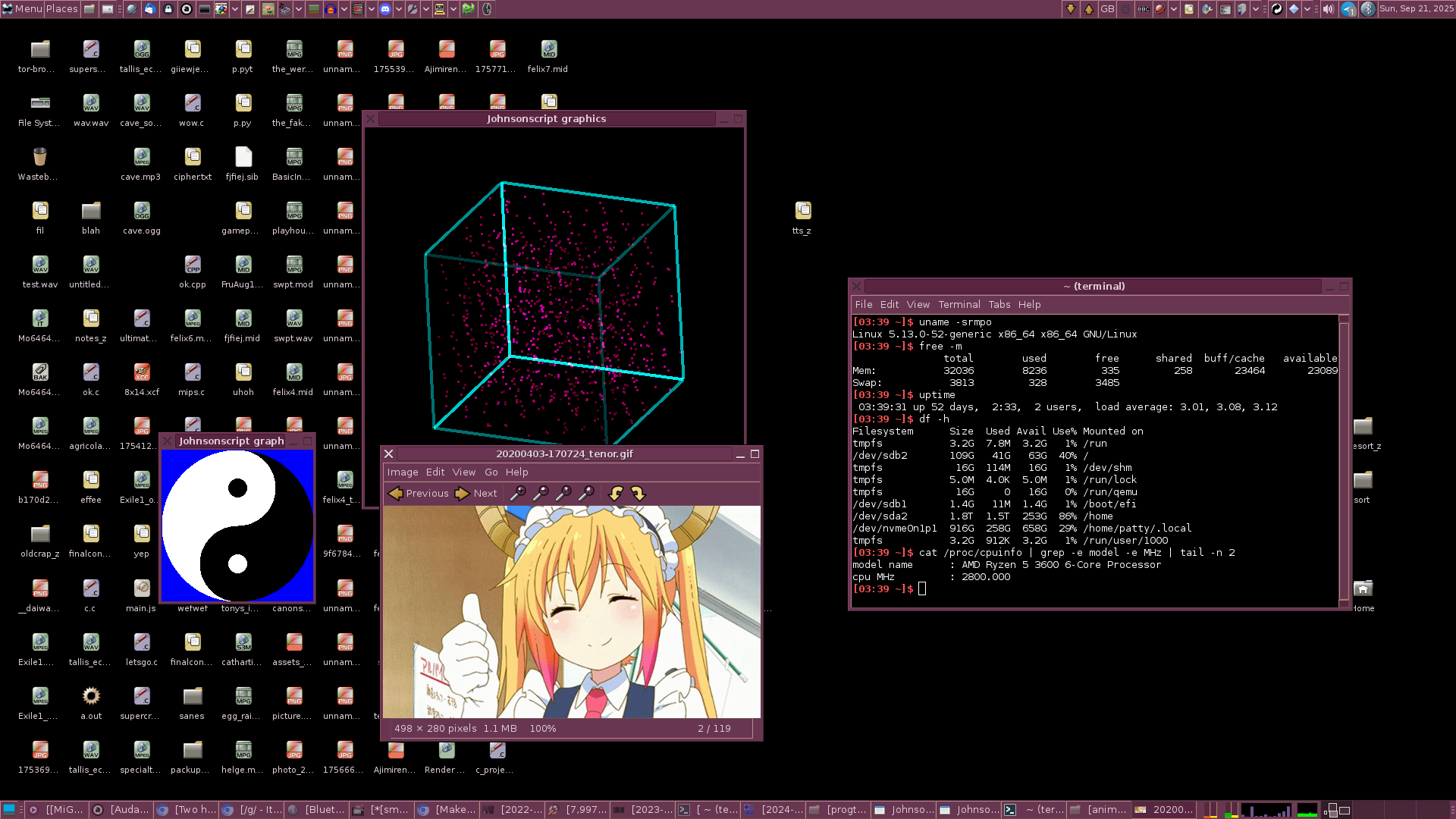Click the normal-size 1:1 magnifier icon
The image size is (1456, 819).
click(x=563, y=494)
